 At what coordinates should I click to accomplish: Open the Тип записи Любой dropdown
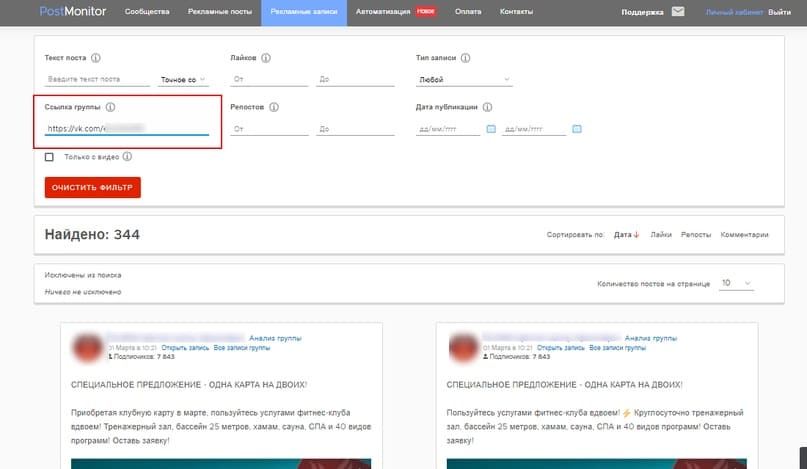click(464, 80)
